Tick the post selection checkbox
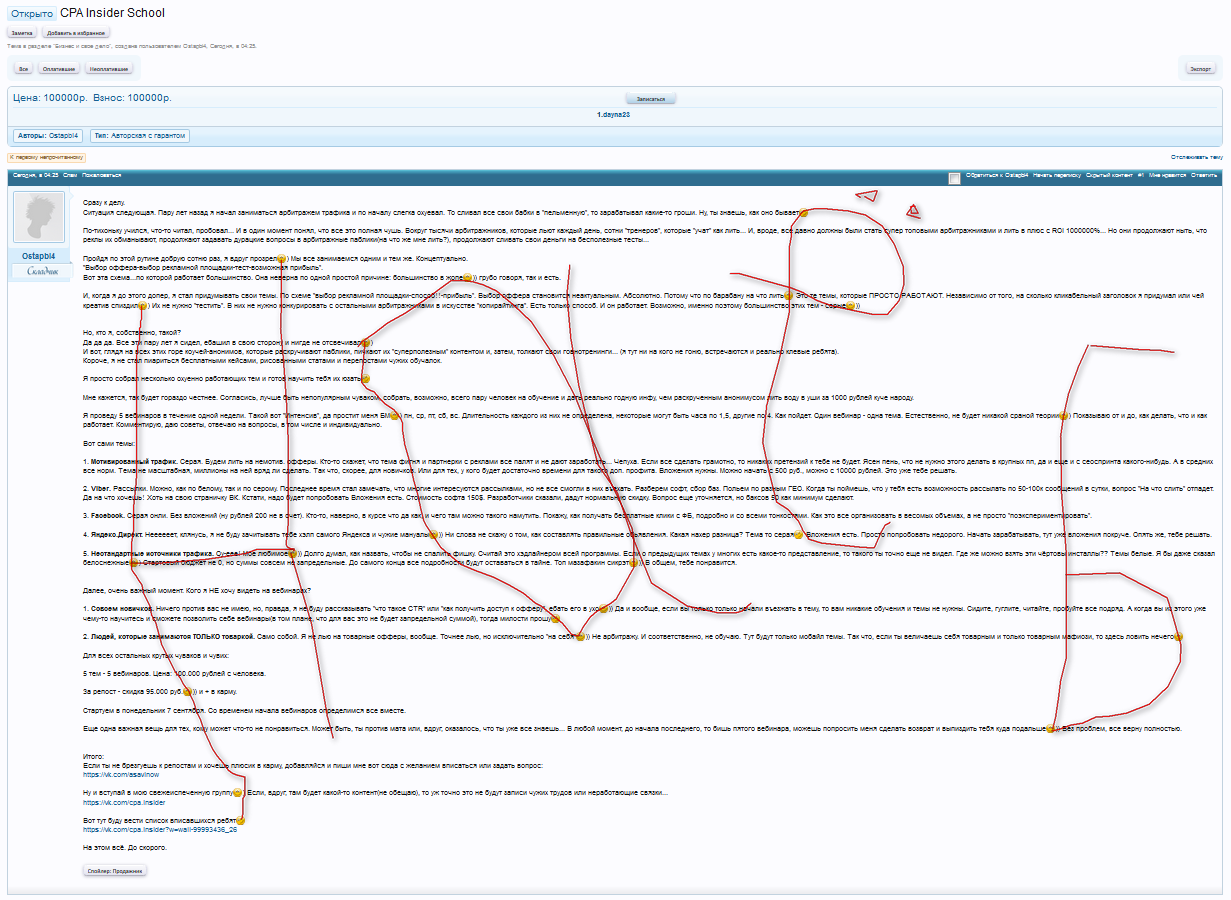The image size is (1231, 900). click(x=955, y=178)
